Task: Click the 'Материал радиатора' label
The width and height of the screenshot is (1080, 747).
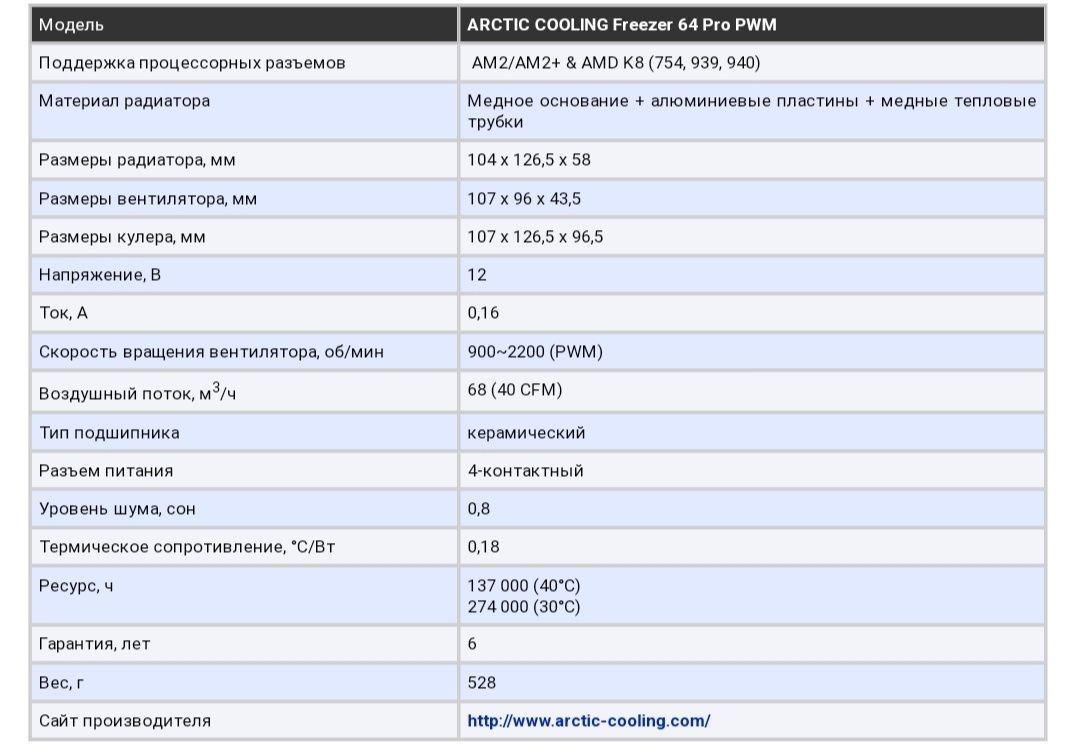Action: [x=124, y=101]
